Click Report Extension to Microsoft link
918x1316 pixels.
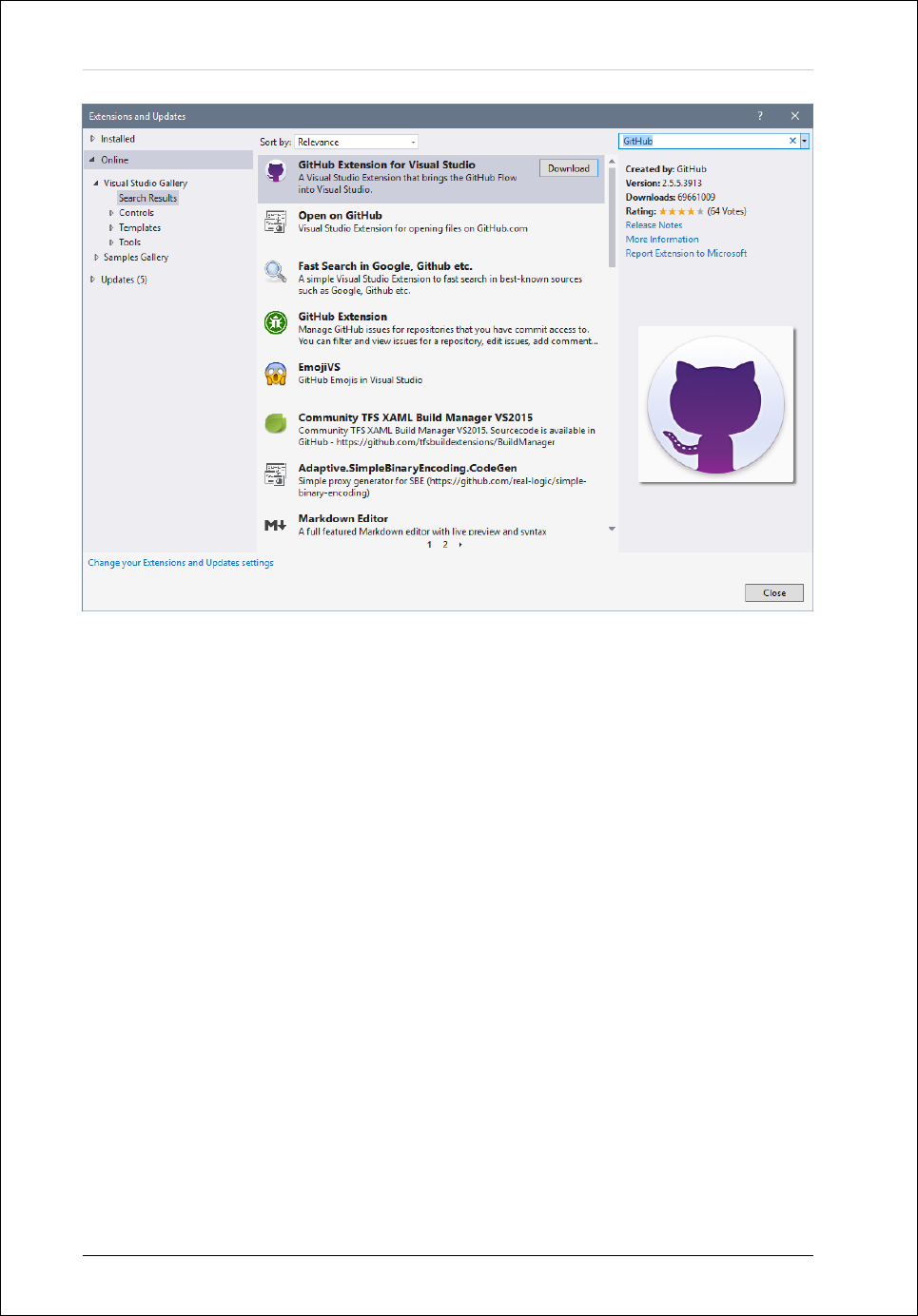(x=686, y=254)
